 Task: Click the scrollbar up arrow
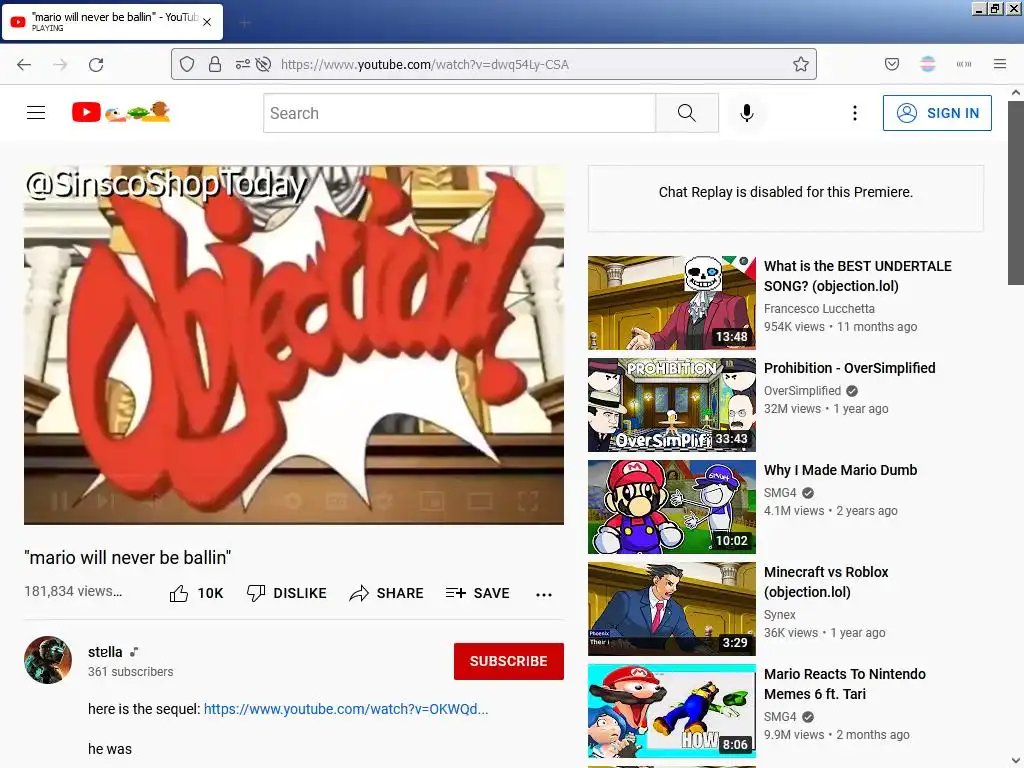click(1016, 93)
